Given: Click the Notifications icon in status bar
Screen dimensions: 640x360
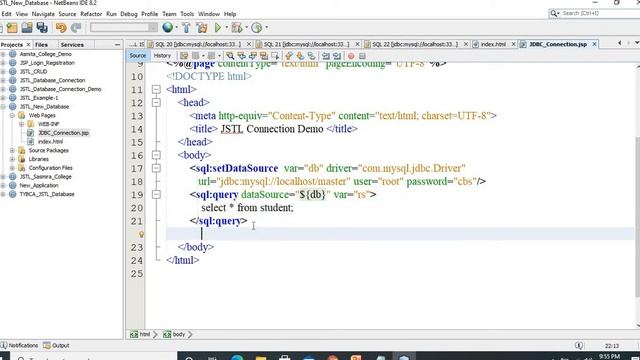Looking at the screenshot, I should pos(4,345).
